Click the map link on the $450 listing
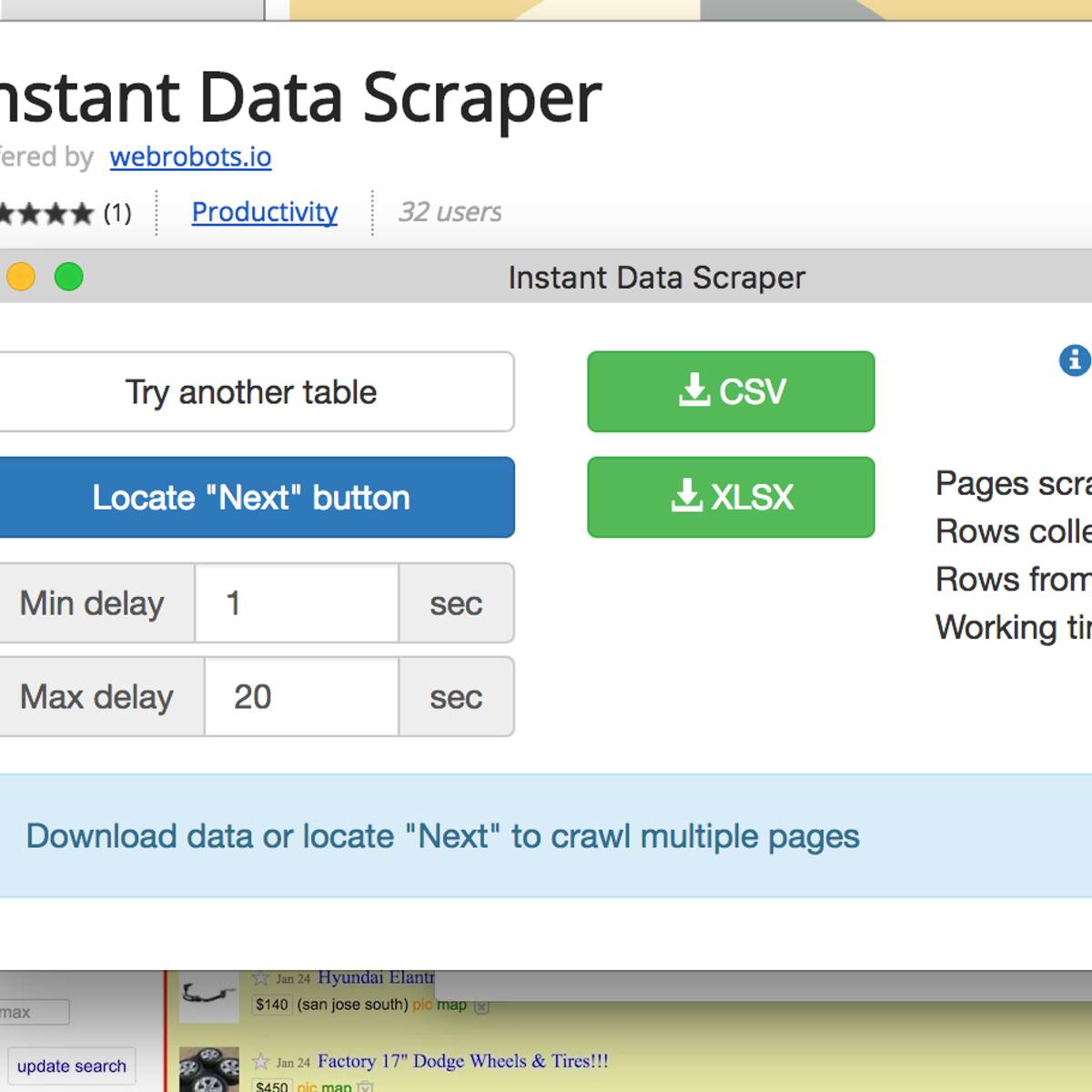The width and height of the screenshot is (1092, 1092). tap(336, 1087)
